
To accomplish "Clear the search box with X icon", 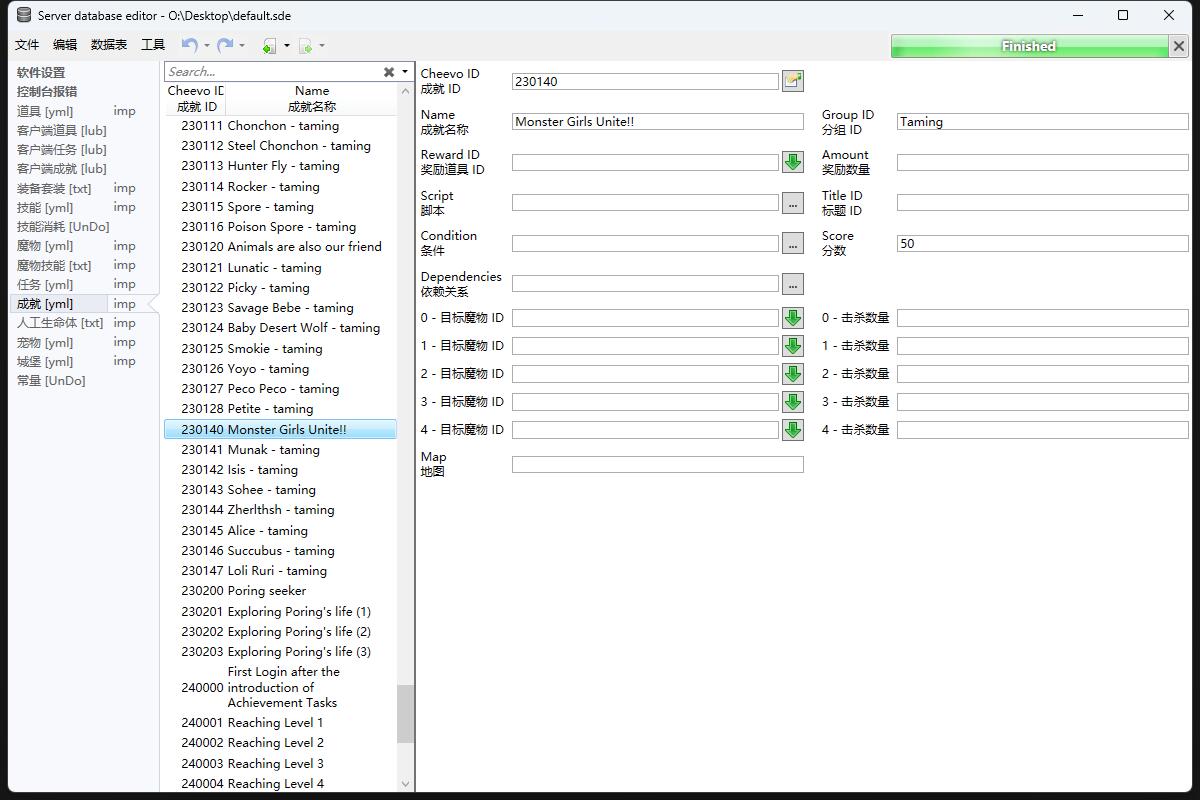I will pyautogui.click(x=389, y=72).
